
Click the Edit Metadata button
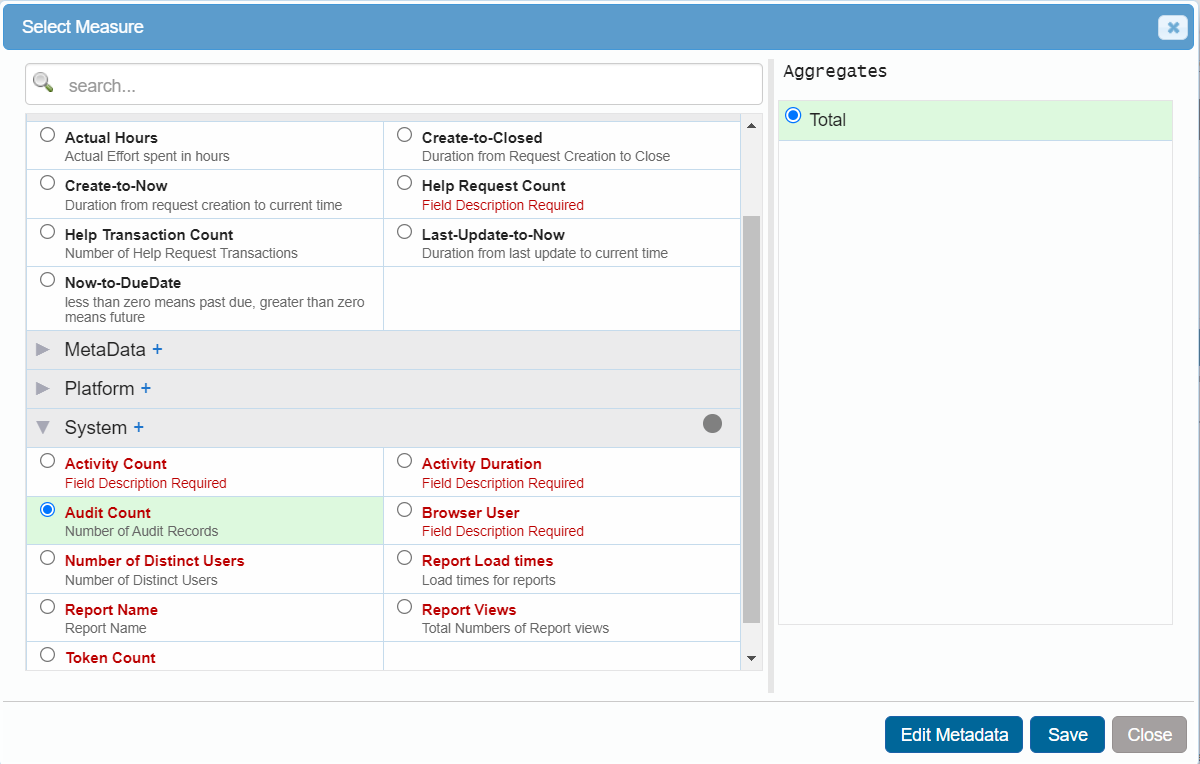click(953, 735)
